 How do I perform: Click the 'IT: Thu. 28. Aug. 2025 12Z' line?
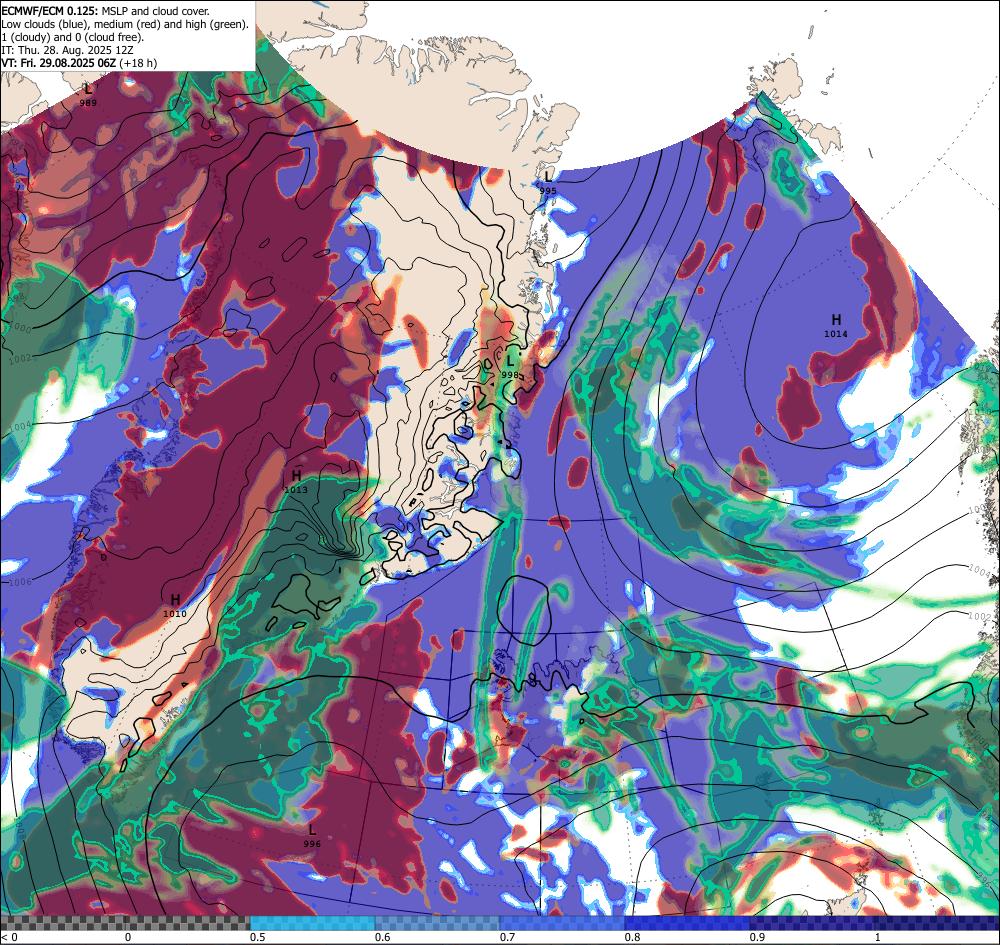point(68,50)
